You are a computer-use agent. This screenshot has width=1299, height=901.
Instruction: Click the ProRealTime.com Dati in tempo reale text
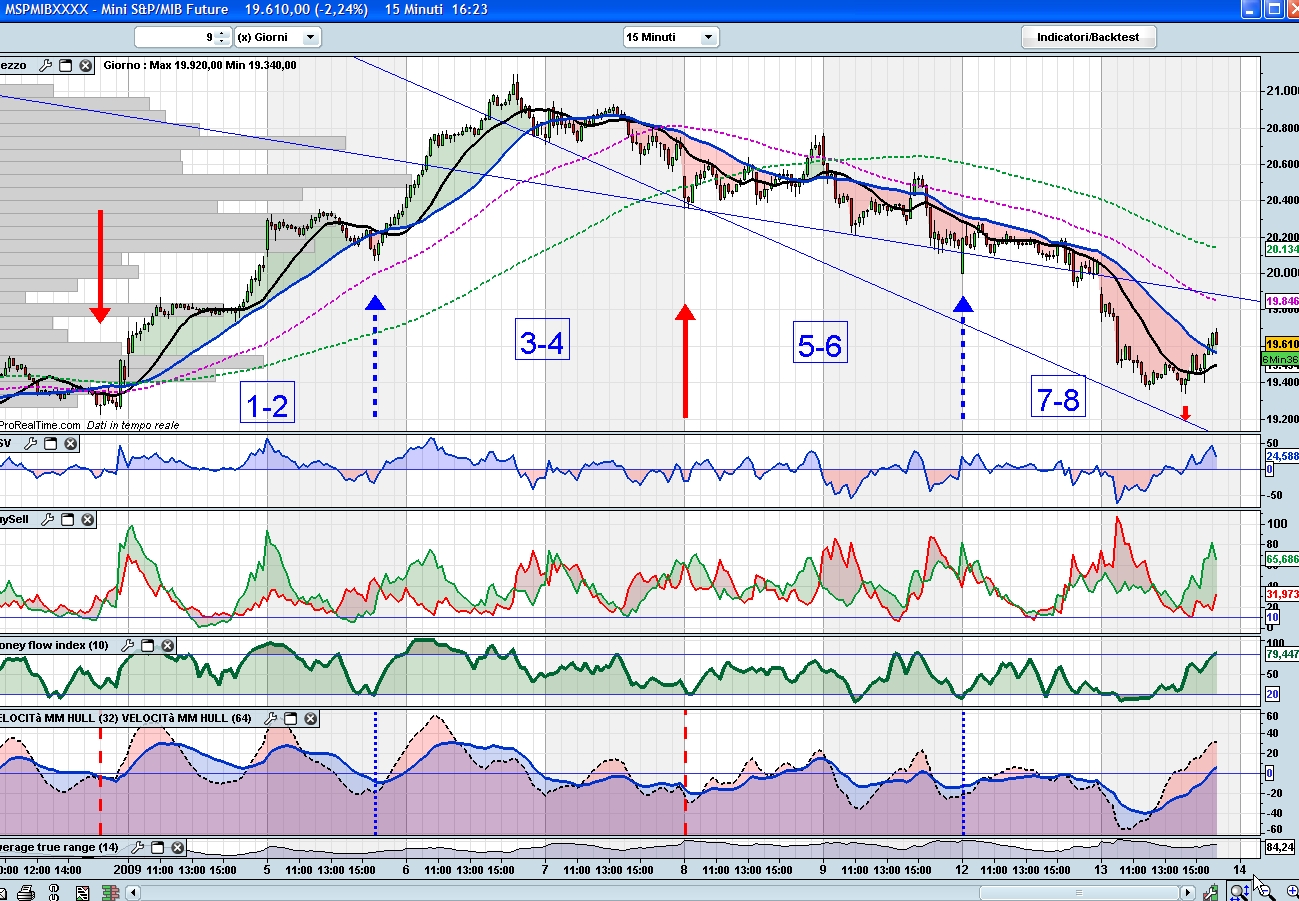(x=88, y=425)
